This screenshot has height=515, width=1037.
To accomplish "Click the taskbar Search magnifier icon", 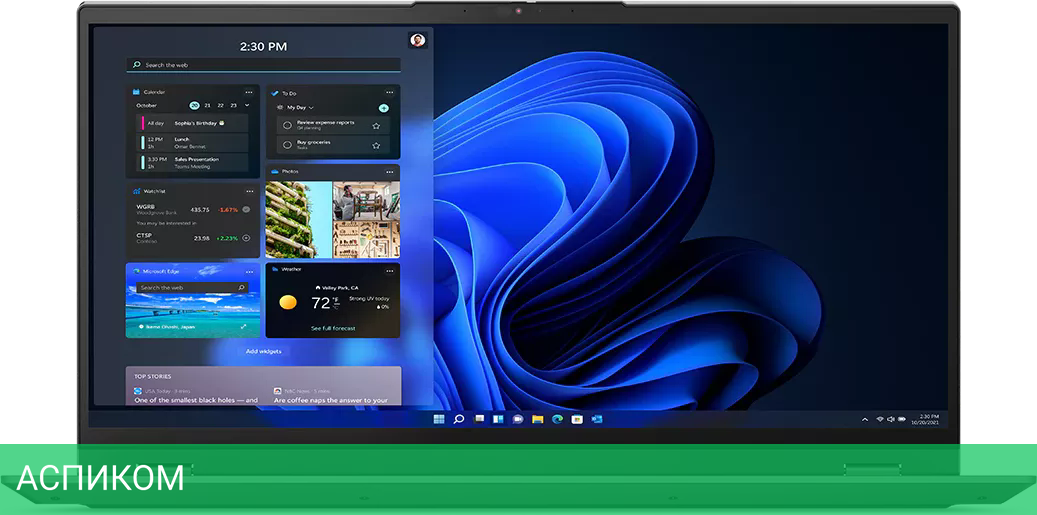I will click(x=458, y=419).
